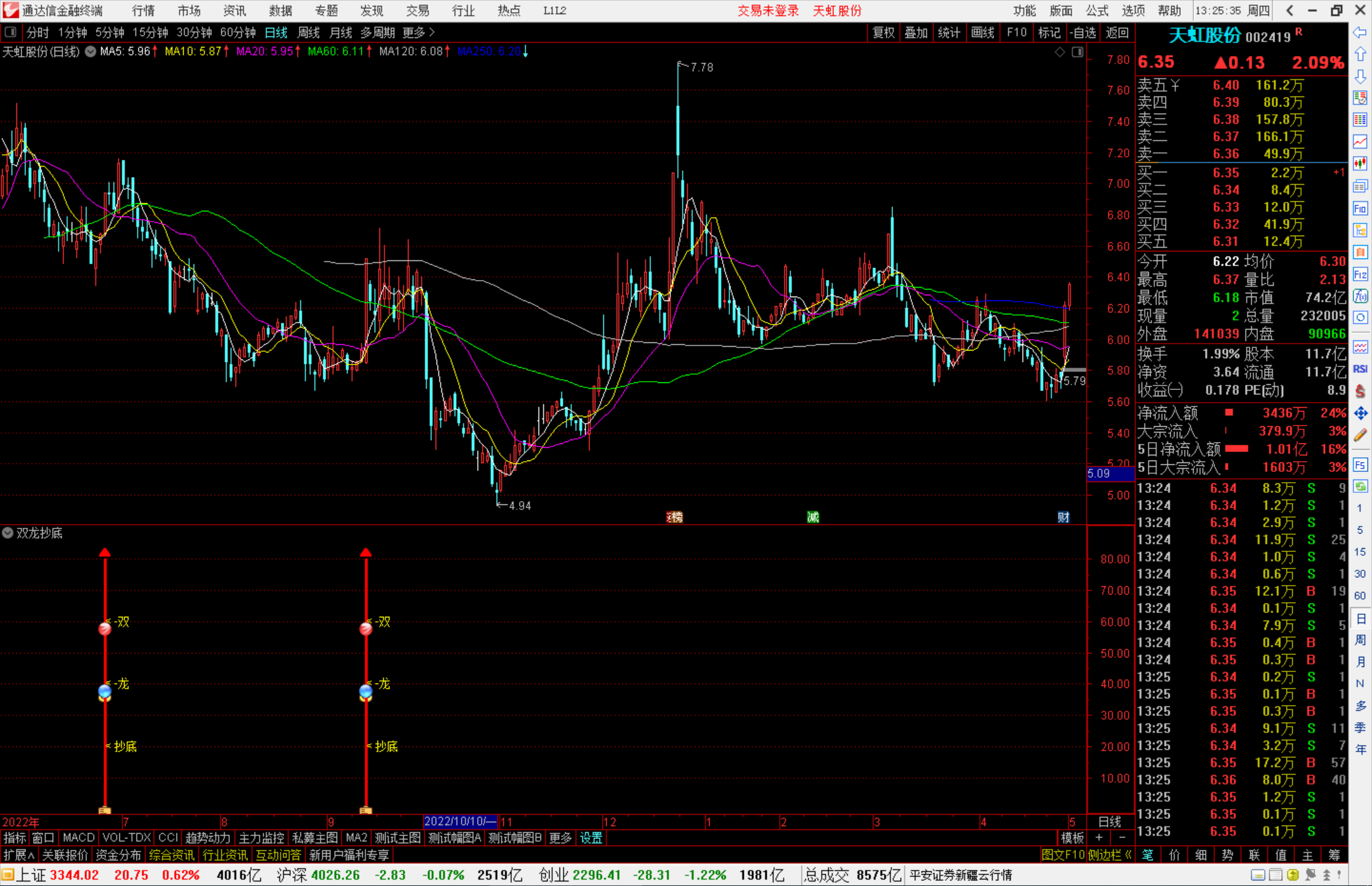
Task: Open the 行情 menu
Action: (144, 11)
